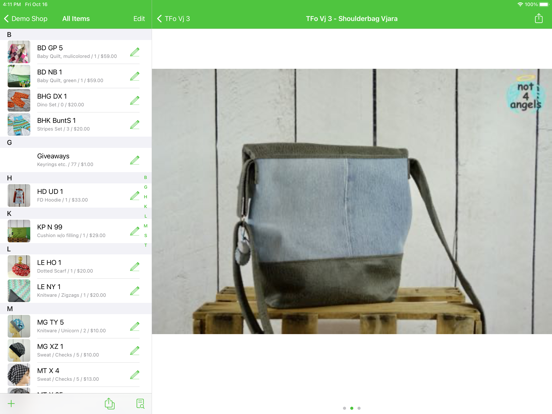Tap status bar time 4:11 PM
This screenshot has height=414, width=552.
click(x=11, y=4)
